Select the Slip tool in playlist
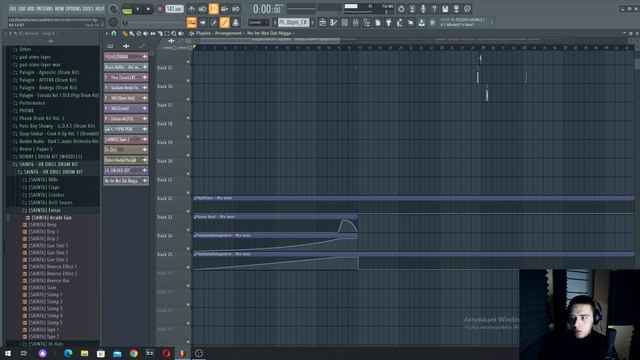Image resolution: width=640 pixels, height=360 pixels. (153, 33)
